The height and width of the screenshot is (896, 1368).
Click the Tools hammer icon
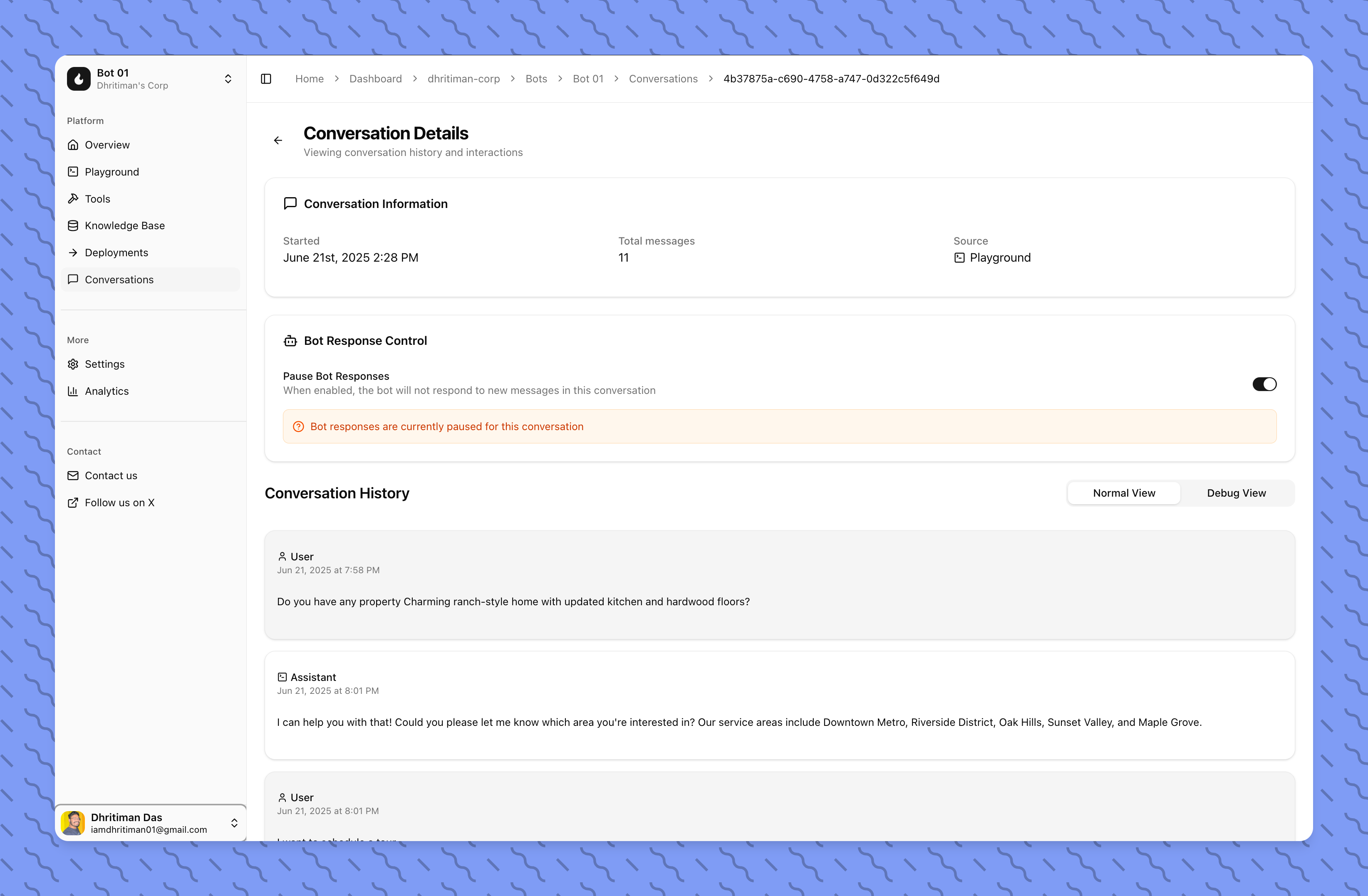(73, 199)
